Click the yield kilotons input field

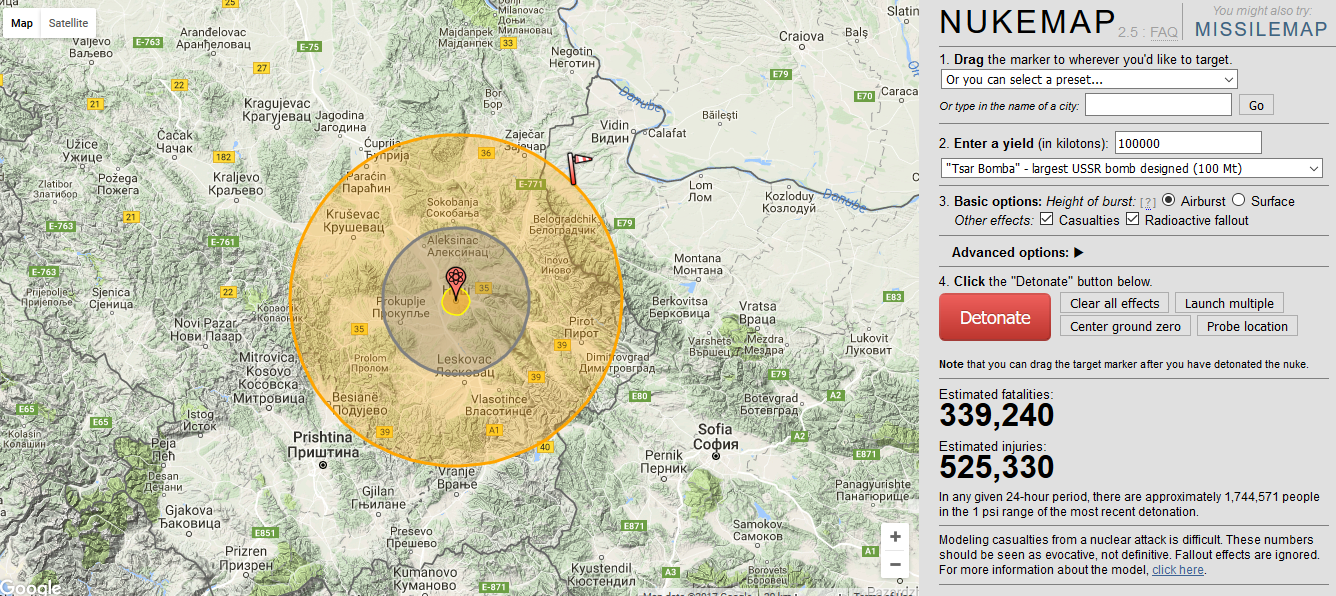1188,143
